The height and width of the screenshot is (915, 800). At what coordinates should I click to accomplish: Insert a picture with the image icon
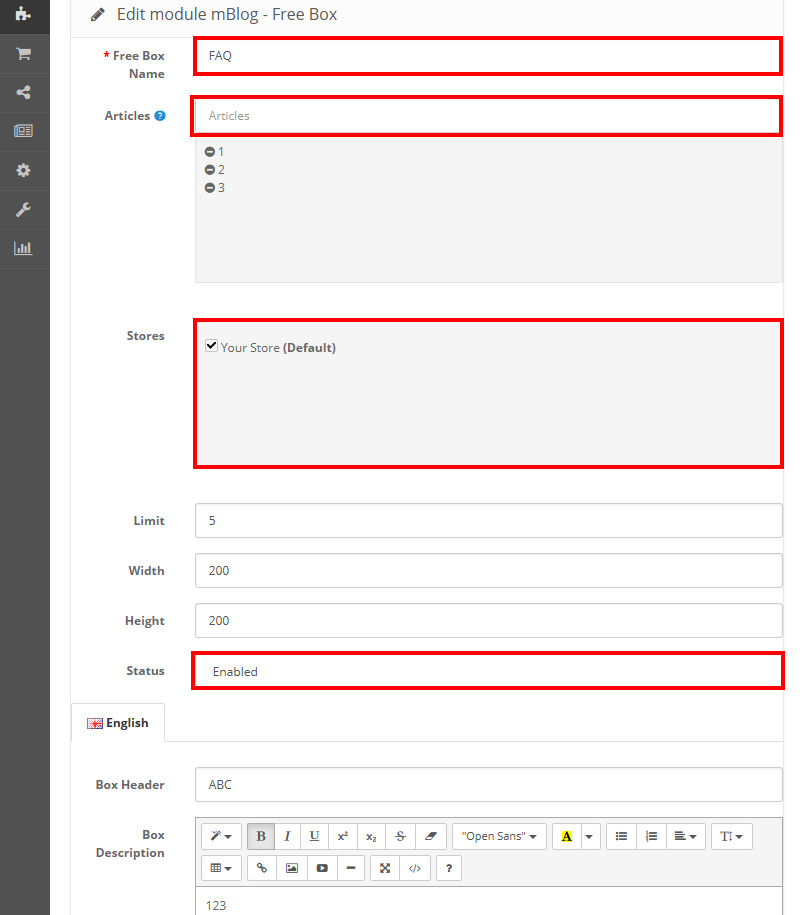coord(292,868)
